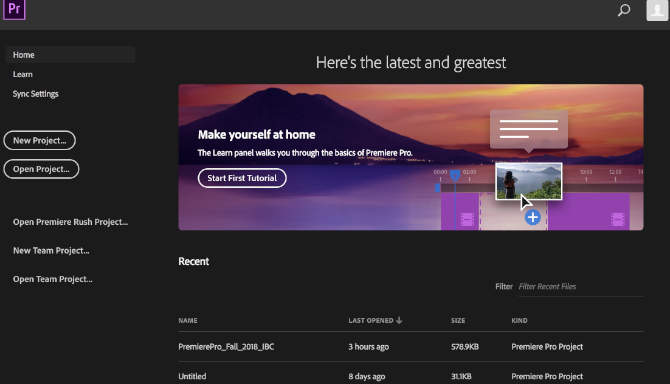Click the blue plus icon in the banner
Viewport: 670px width, 384px height.
click(x=532, y=217)
